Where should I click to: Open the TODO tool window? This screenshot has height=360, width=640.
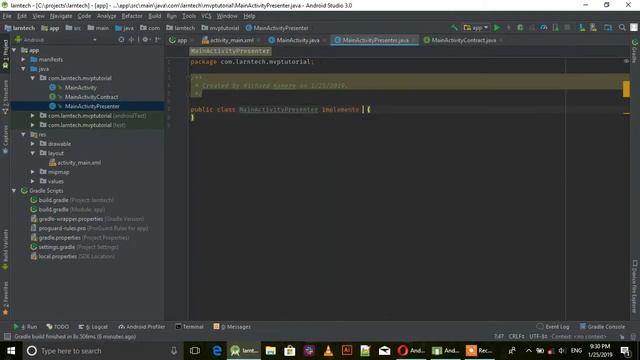tap(58, 327)
